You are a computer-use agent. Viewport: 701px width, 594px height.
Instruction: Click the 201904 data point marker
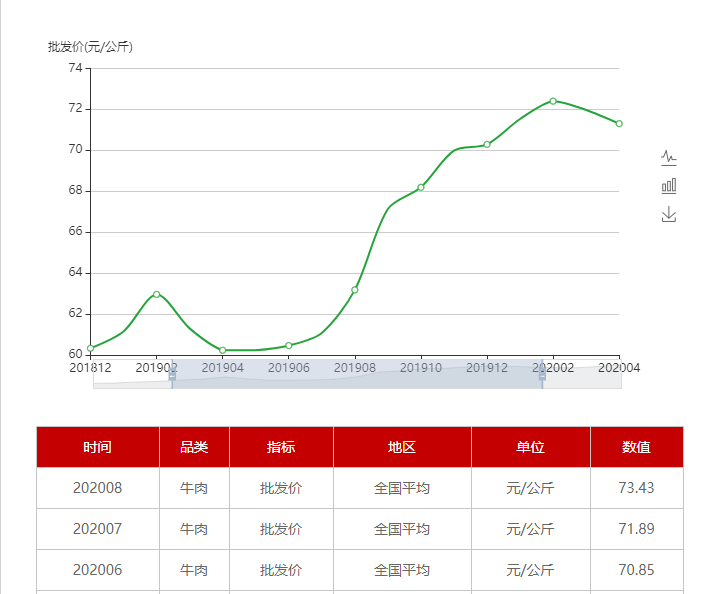(x=223, y=350)
